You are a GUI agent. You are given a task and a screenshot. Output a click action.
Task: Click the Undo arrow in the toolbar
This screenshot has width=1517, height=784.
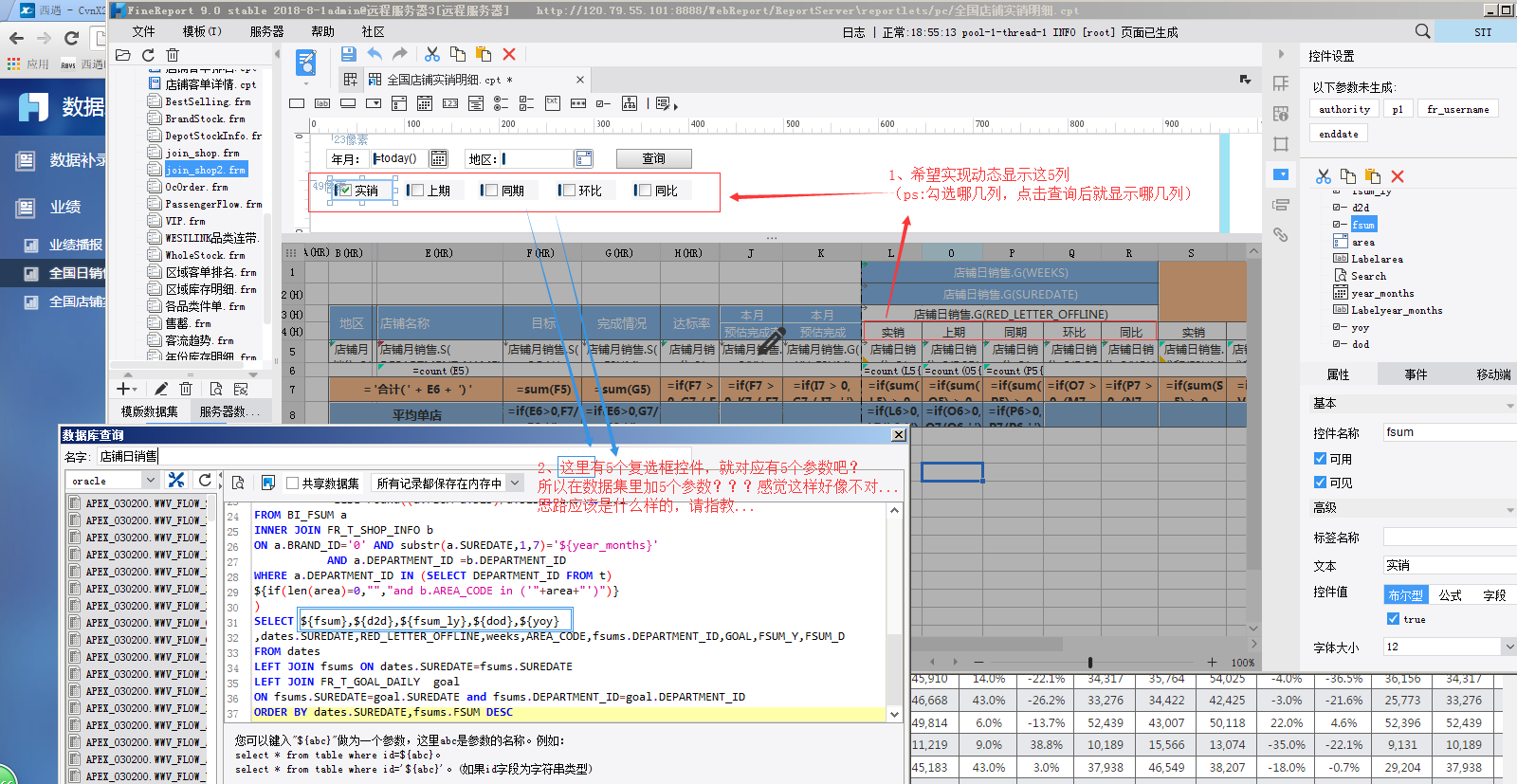point(375,54)
